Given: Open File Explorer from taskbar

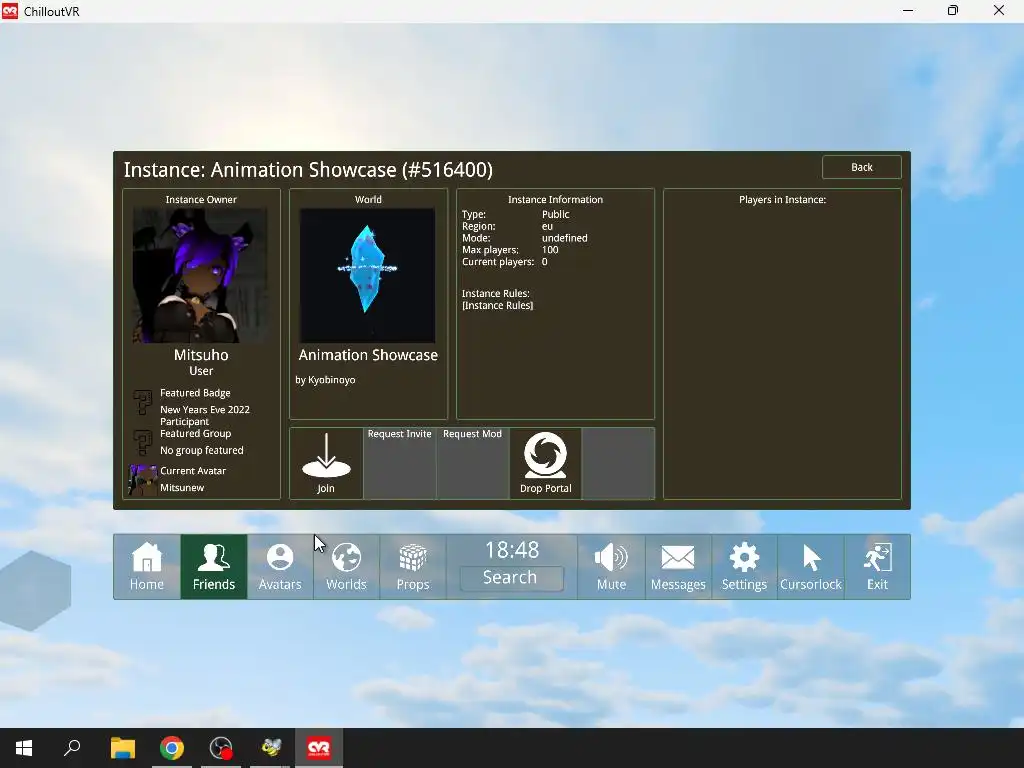Looking at the screenshot, I should [122, 748].
